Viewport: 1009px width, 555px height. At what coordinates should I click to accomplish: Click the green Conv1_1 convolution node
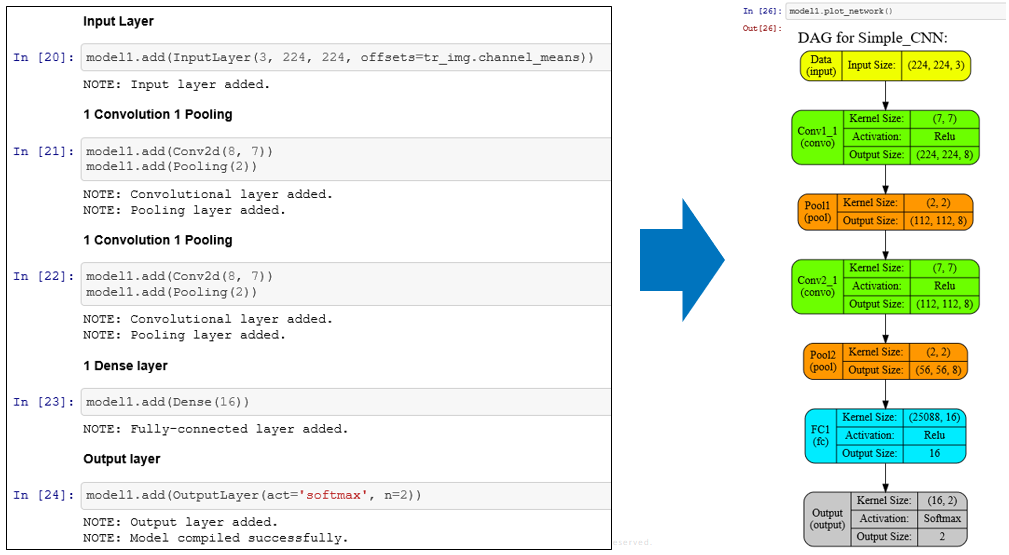point(885,137)
